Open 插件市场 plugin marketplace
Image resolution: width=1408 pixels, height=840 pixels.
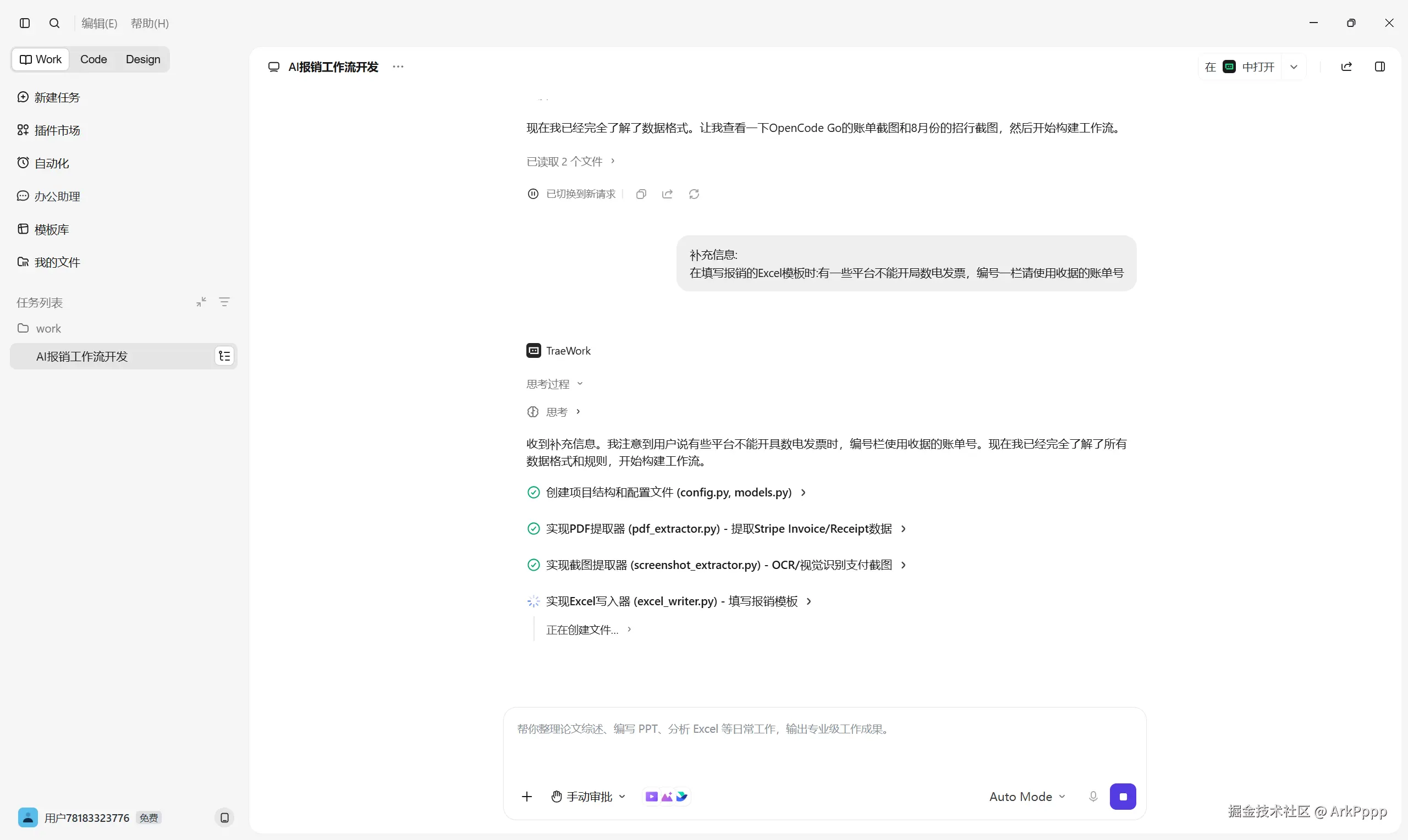tap(49, 130)
